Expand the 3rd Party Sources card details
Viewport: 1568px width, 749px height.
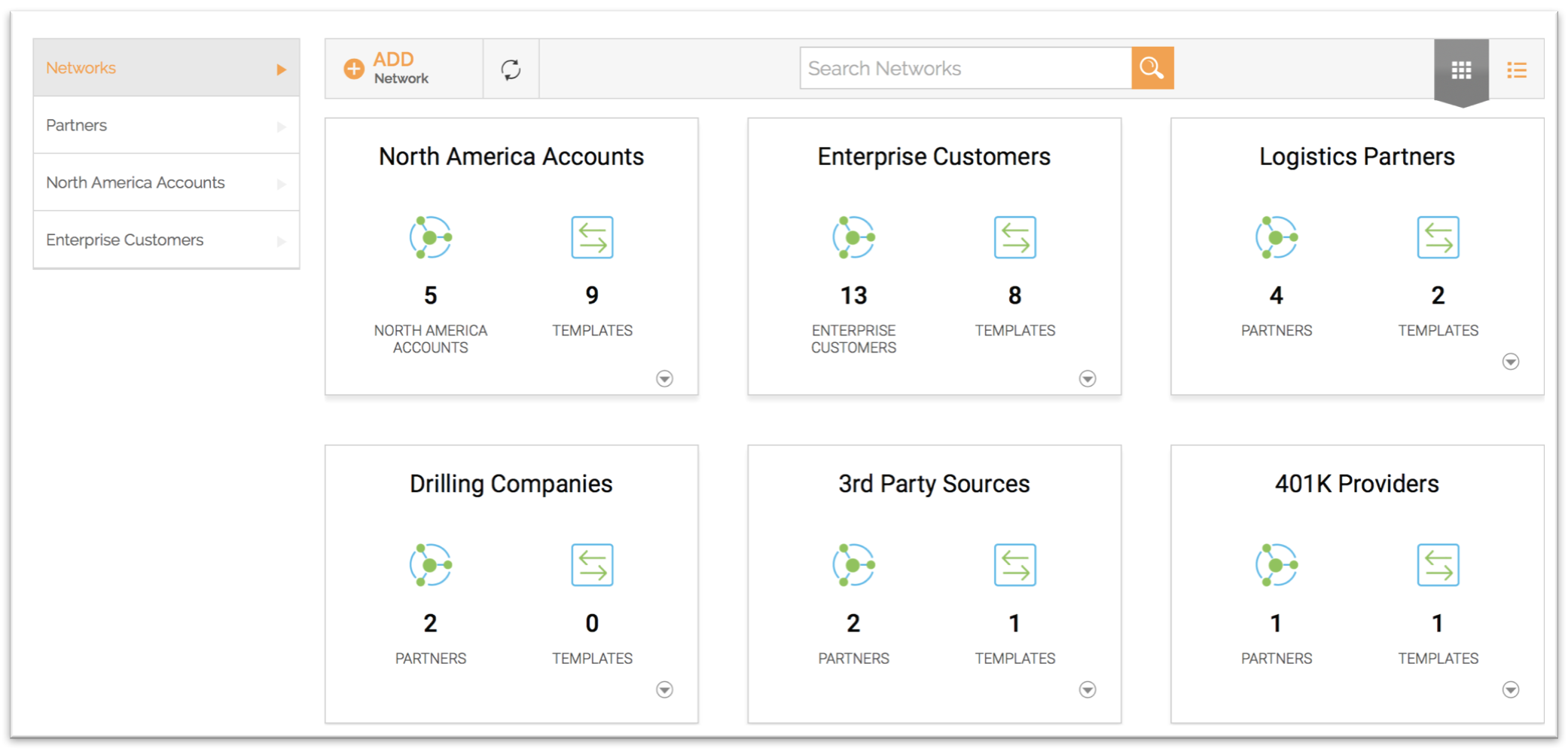(x=1088, y=689)
